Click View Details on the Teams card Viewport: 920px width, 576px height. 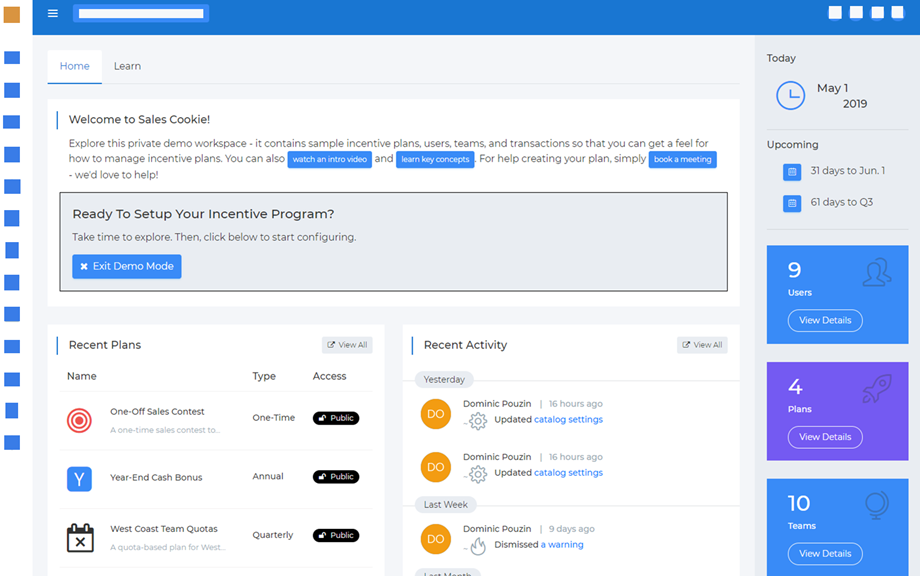[824, 553]
